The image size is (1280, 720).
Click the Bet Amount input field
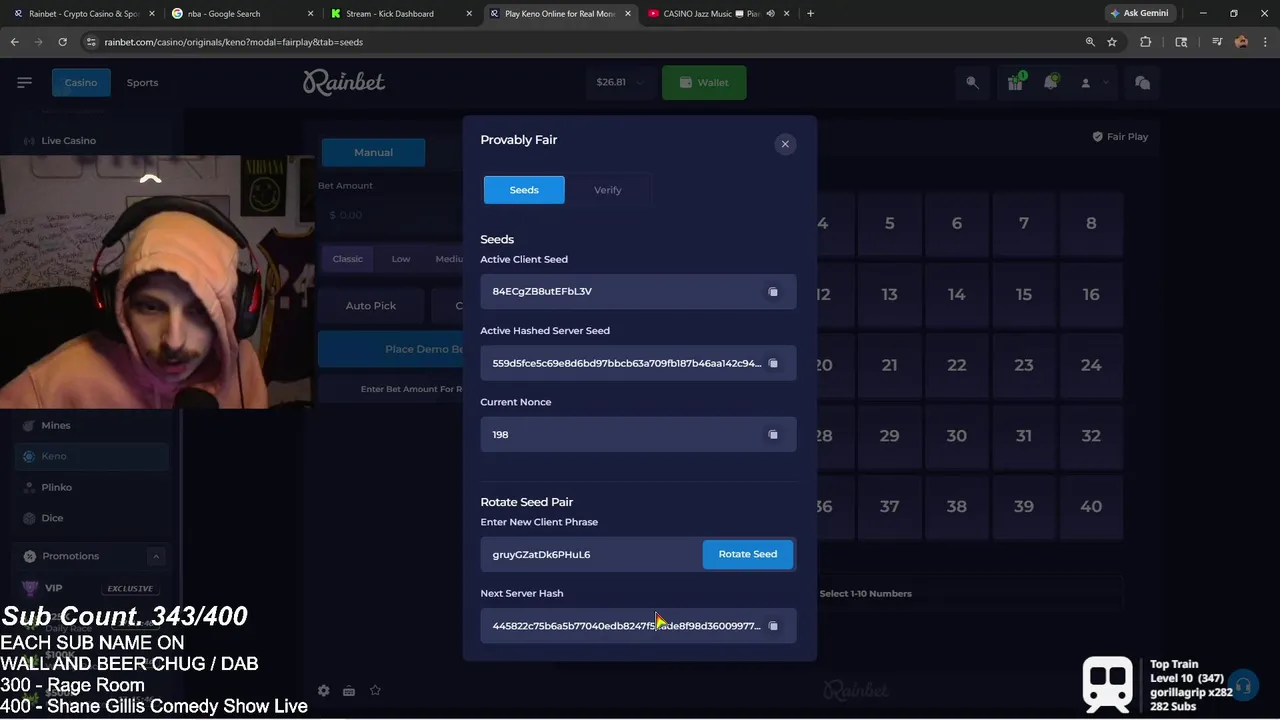(x=392, y=215)
